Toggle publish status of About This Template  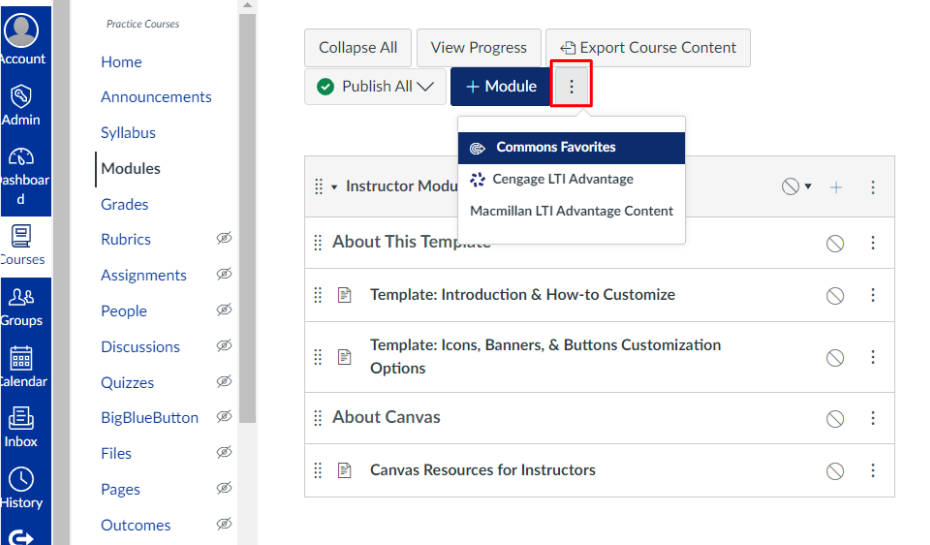835,243
